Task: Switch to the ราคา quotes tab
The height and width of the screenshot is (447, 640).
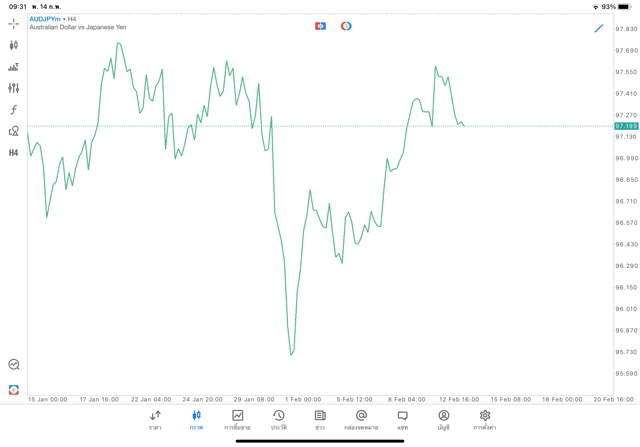Action: click(155, 420)
